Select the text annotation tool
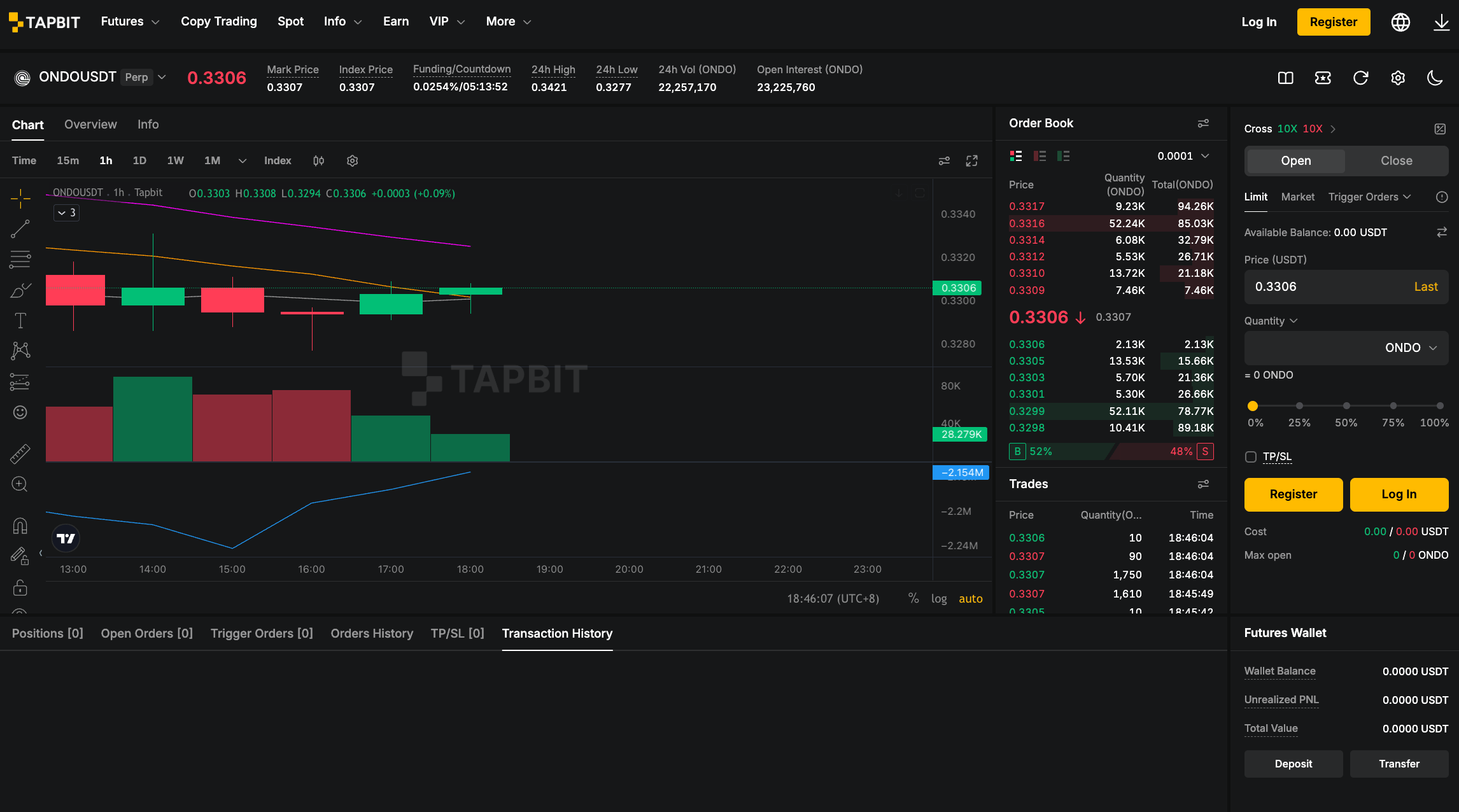Image resolution: width=1459 pixels, height=812 pixels. [x=20, y=321]
